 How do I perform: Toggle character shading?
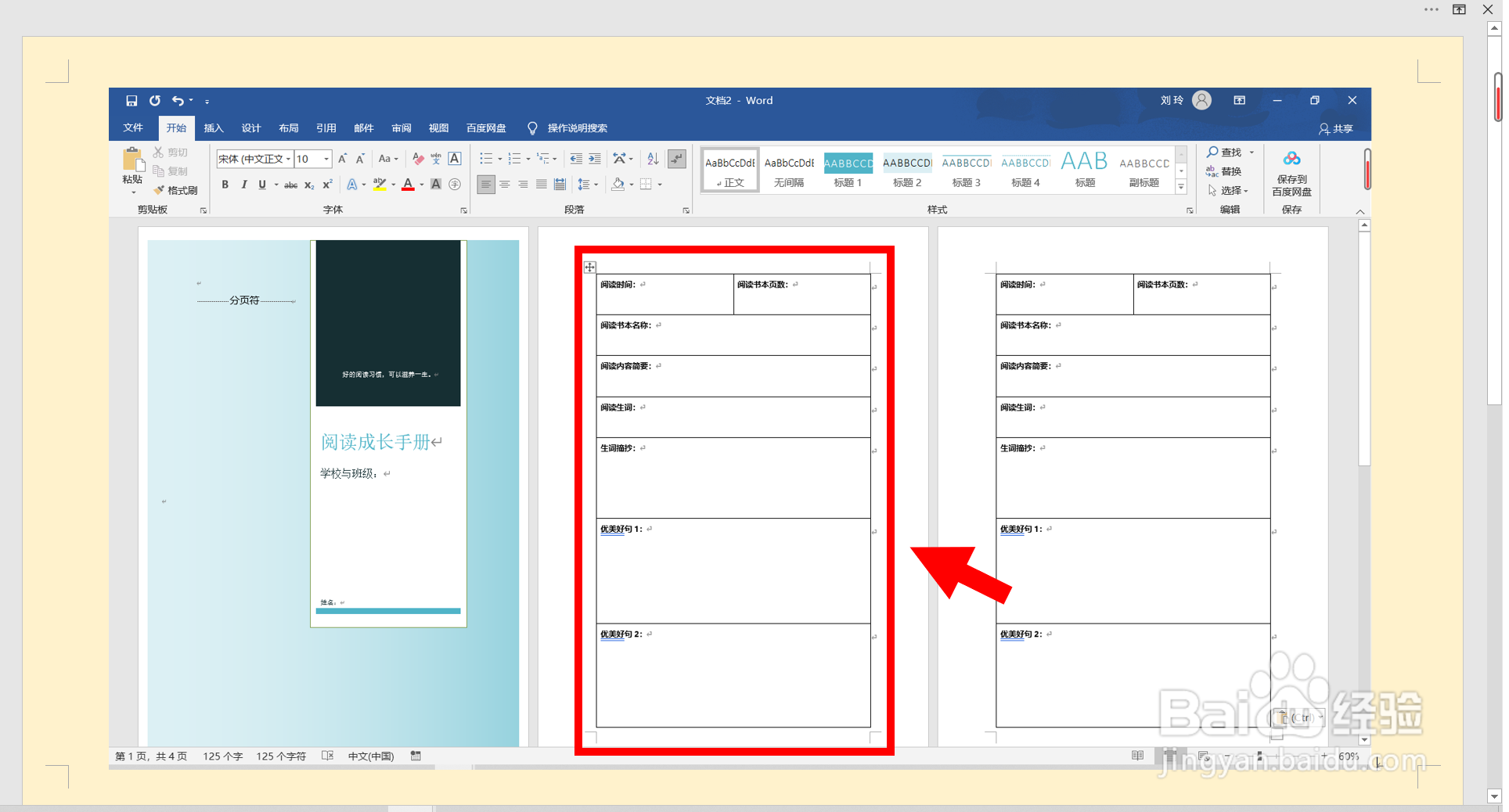pyautogui.click(x=436, y=185)
